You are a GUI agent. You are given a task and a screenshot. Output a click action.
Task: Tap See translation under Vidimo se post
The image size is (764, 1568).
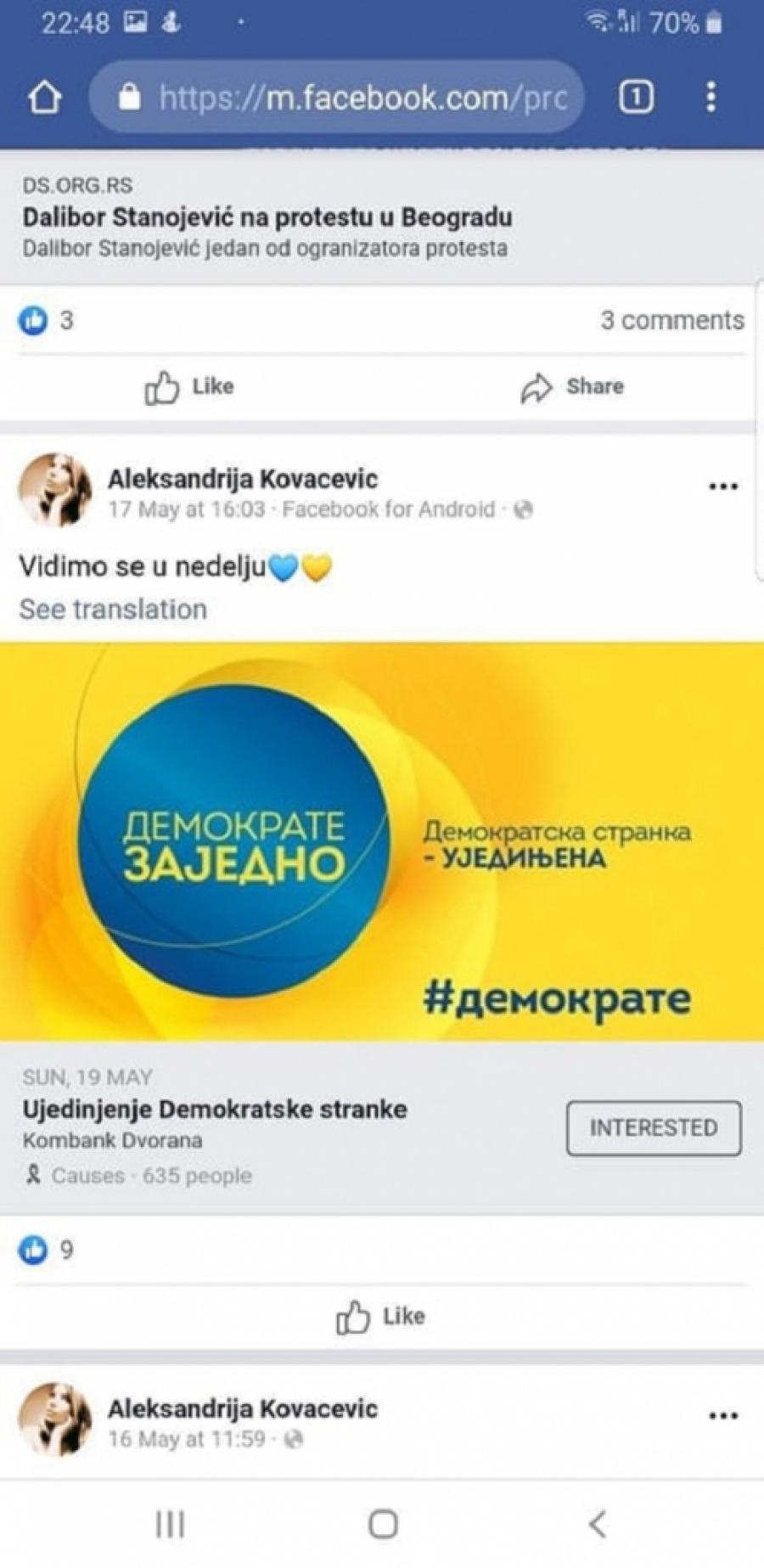pyautogui.click(x=113, y=610)
